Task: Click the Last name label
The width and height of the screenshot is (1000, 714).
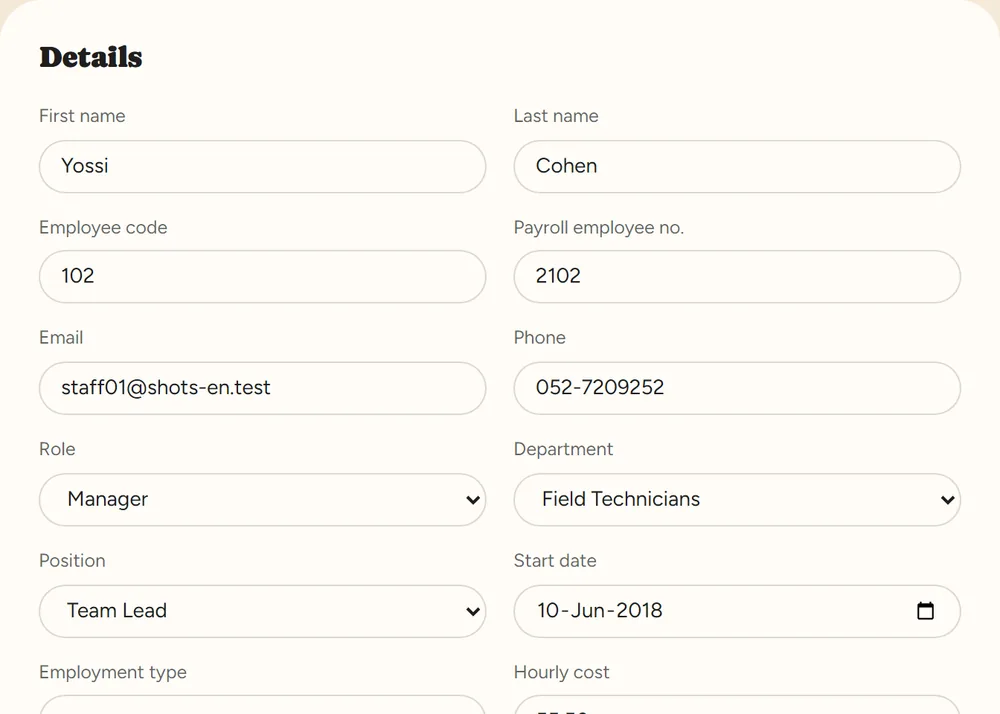Action: [556, 116]
